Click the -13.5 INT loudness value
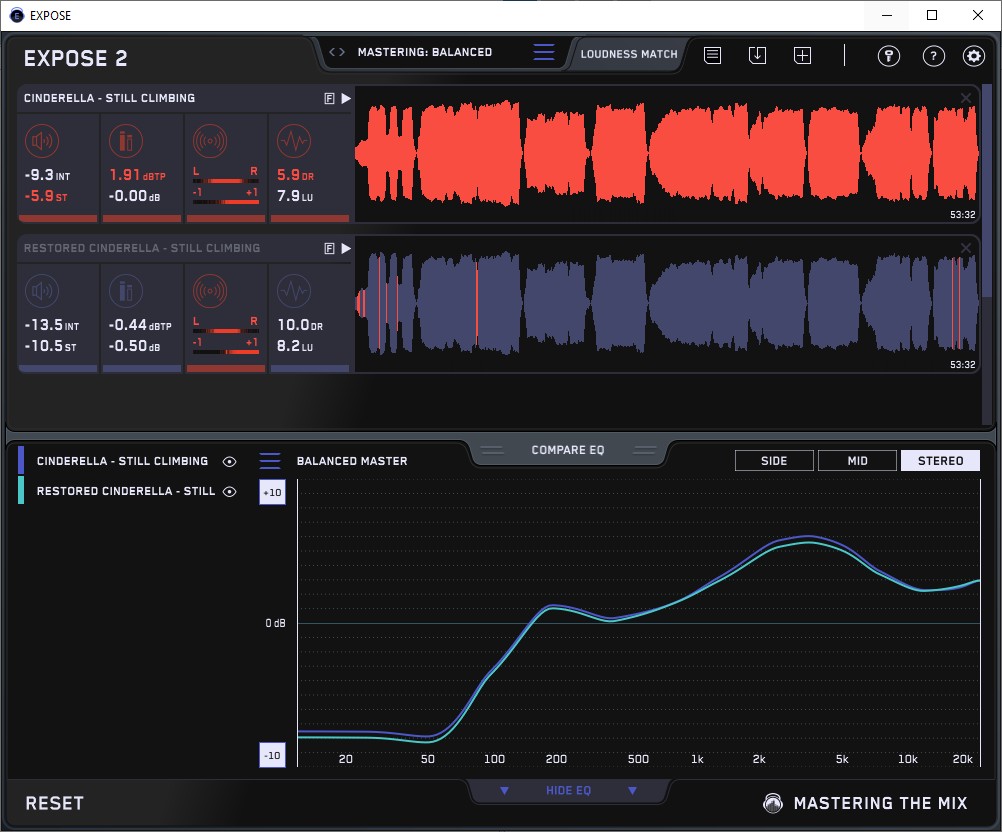1002x832 pixels. (52, 325)
